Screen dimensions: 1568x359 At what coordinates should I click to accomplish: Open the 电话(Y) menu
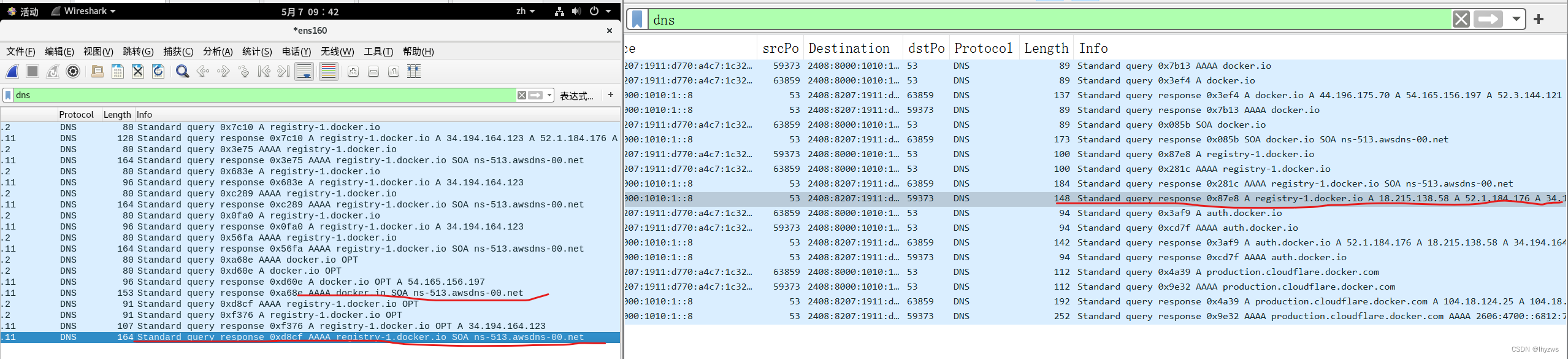tap(296, 52)
